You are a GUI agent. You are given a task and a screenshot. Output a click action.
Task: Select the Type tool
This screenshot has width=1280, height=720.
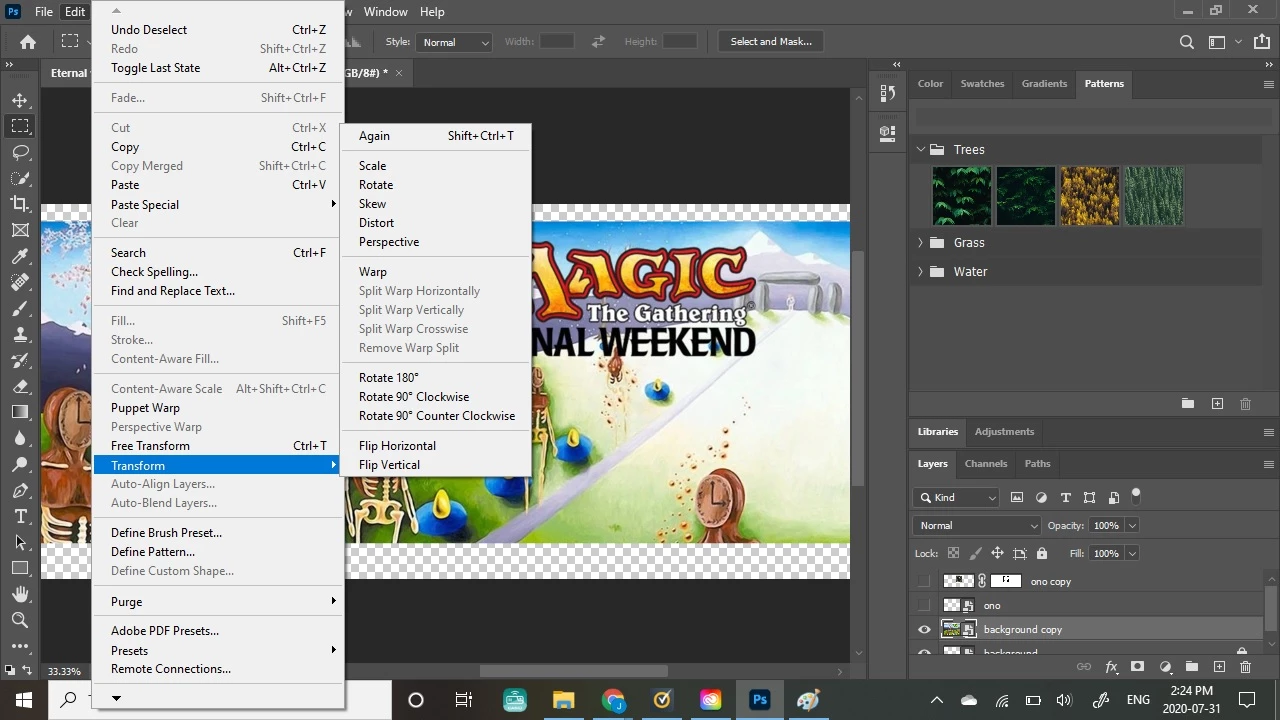click(x=20, y=516)
